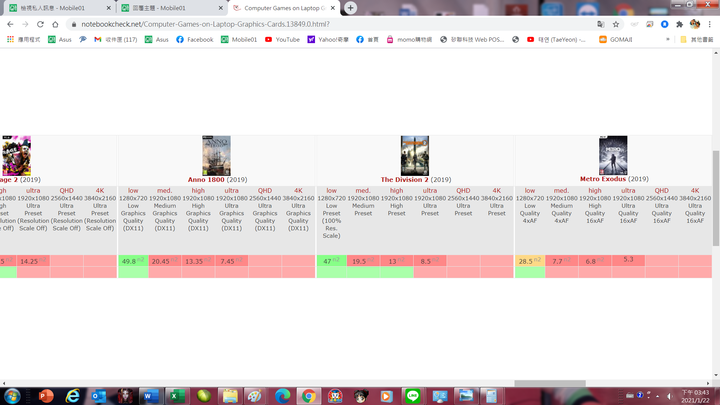The height and width of the screenshot is (405, 720).
Task: Select the 5.3 benchmark cell
Action: (x=628, y=260)
